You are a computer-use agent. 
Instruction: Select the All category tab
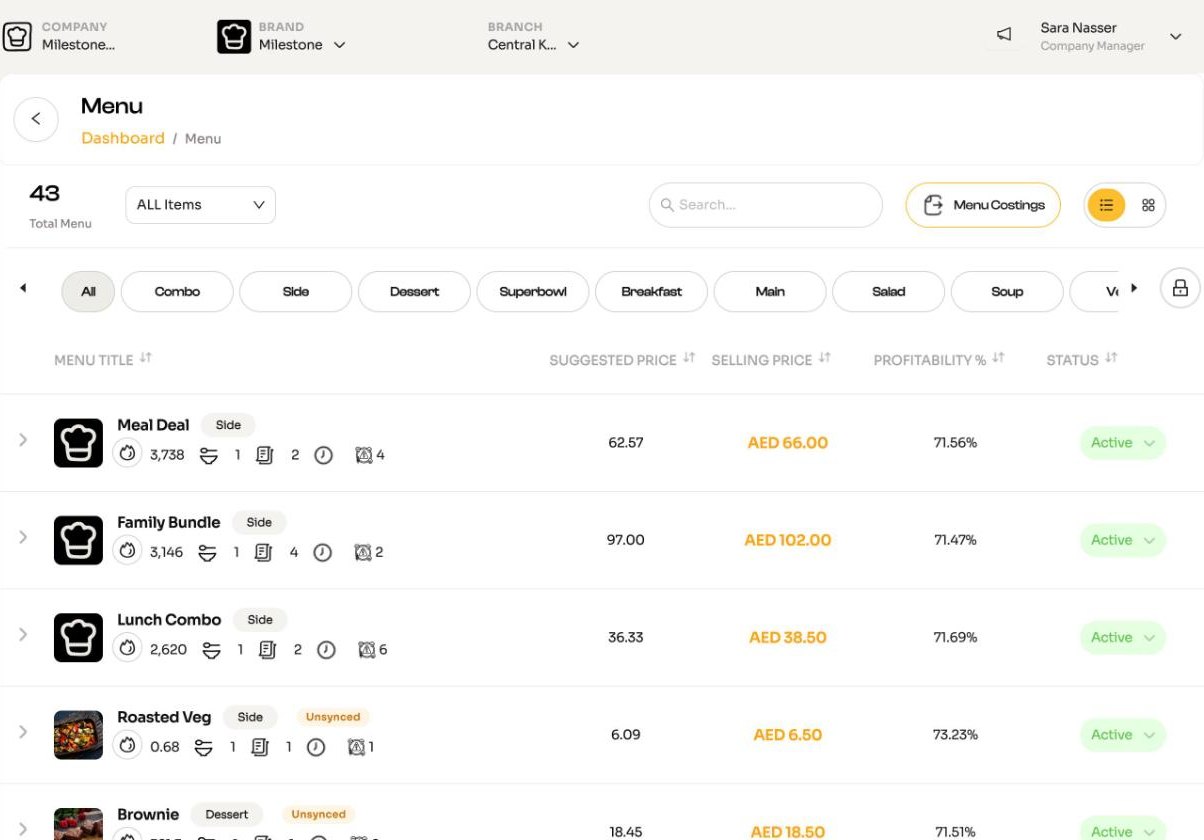(88, 292)
